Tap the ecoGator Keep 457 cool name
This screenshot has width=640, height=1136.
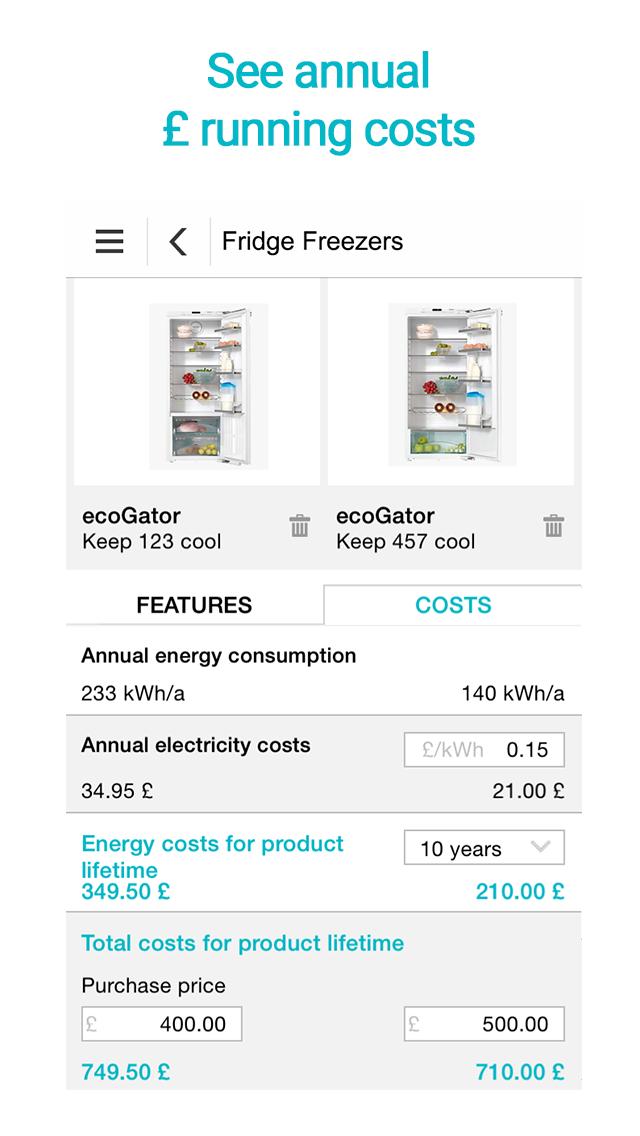click(405, 528)
